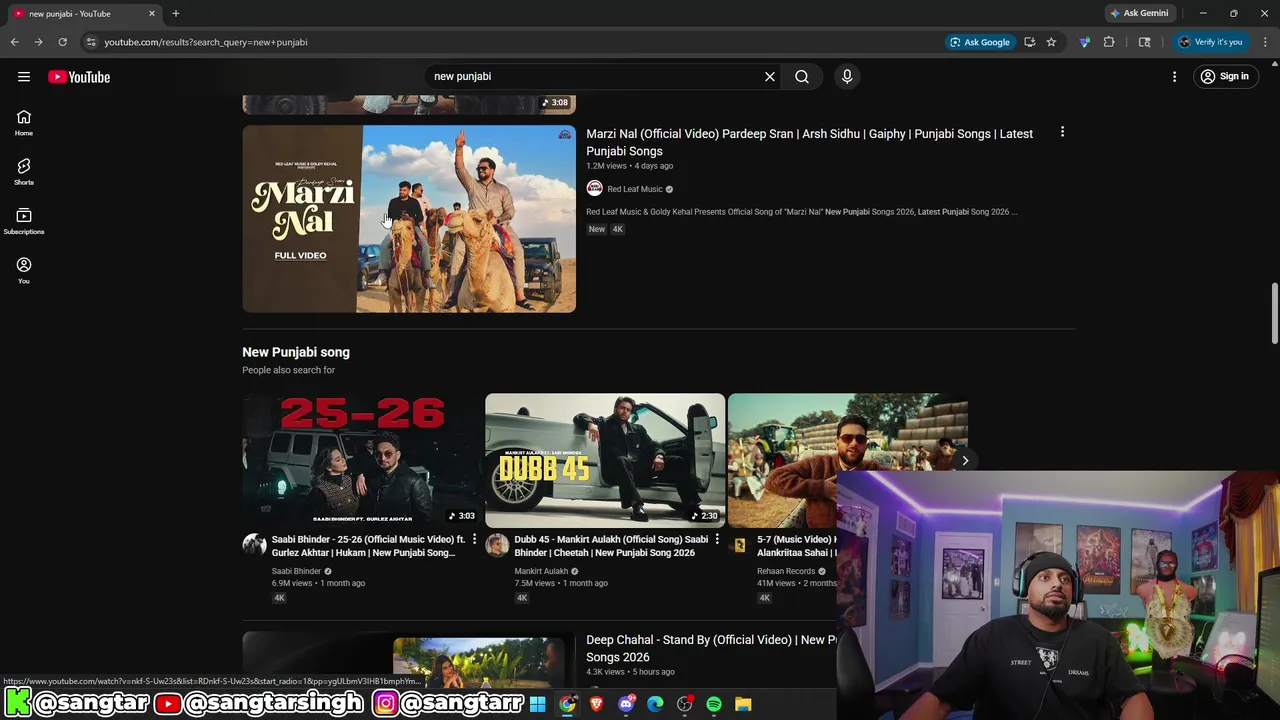Open the Deep Chahal Stand By thumbnail
The width and height of the screenshot is (1280, 720).
click(409, 660)
